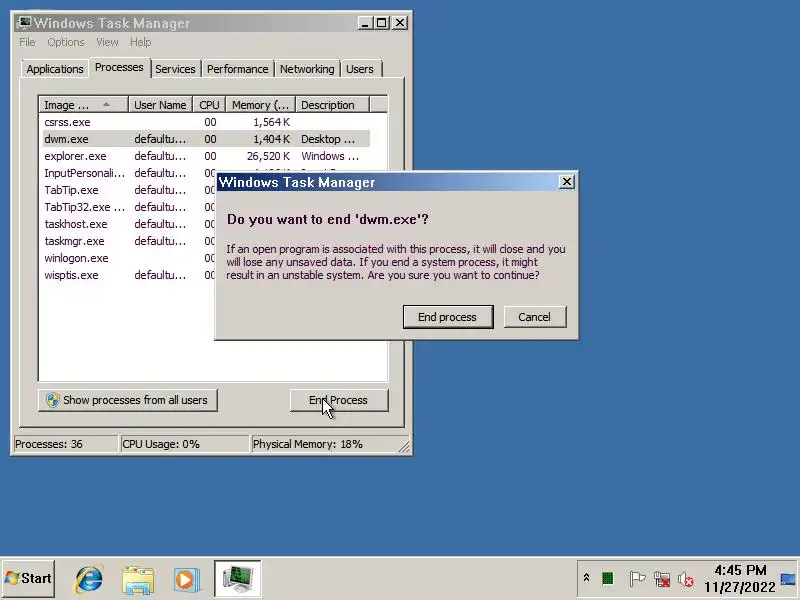Cancel the end process dialog

(535, 317)
